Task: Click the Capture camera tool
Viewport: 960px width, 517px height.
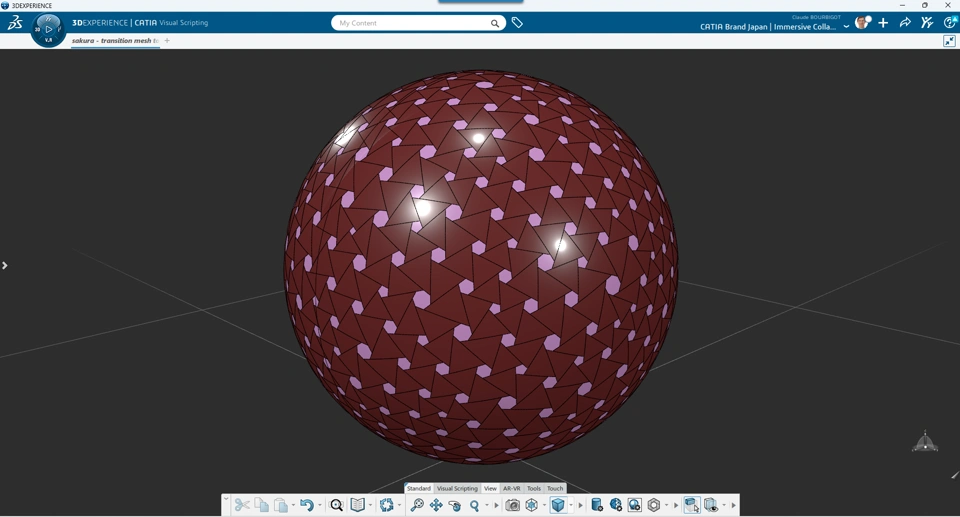Action: pos(512,505)
